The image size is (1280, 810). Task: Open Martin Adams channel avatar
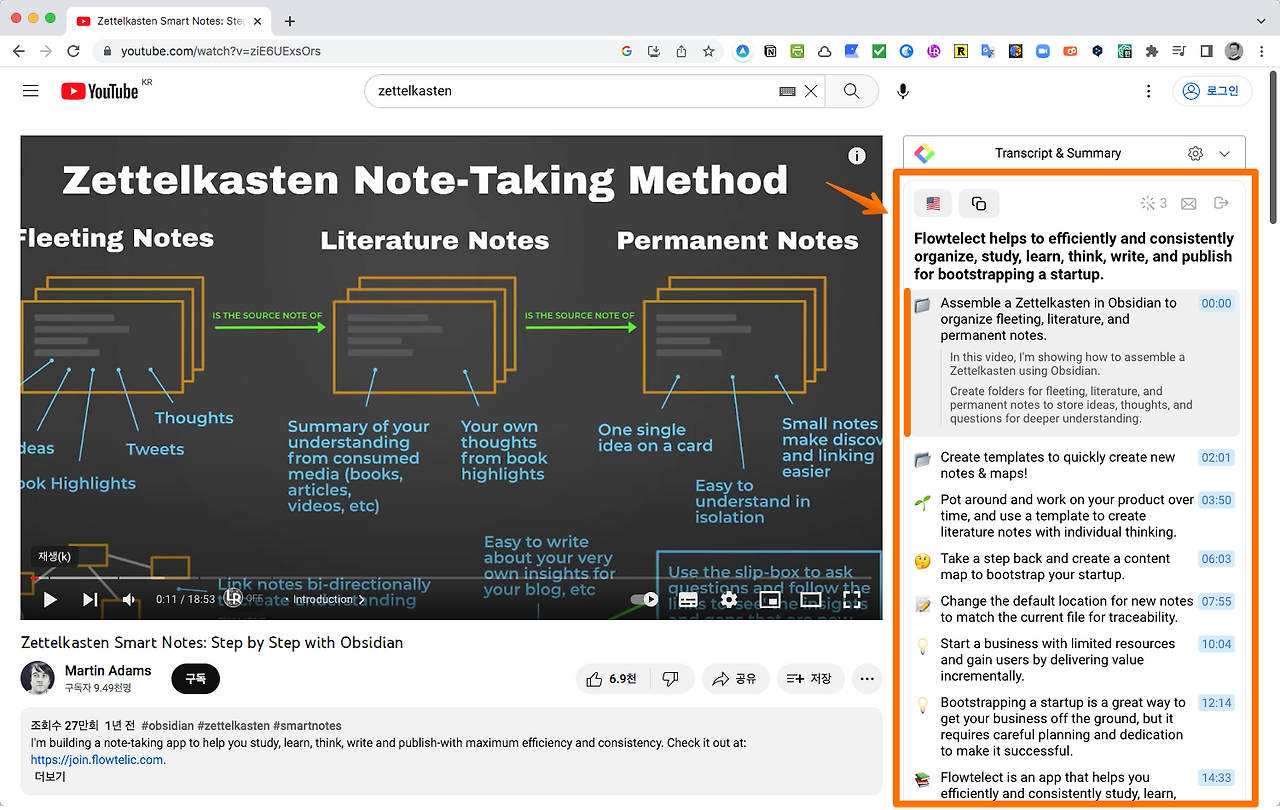(38, 678)
